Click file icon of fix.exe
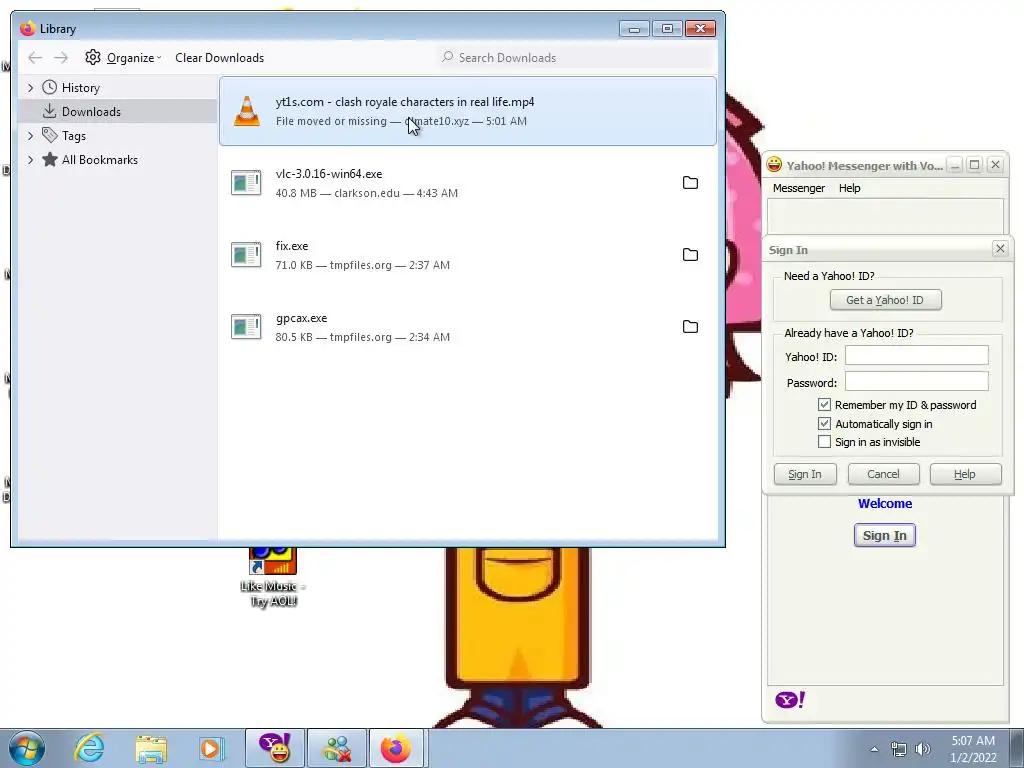 (x=246, y=255)
